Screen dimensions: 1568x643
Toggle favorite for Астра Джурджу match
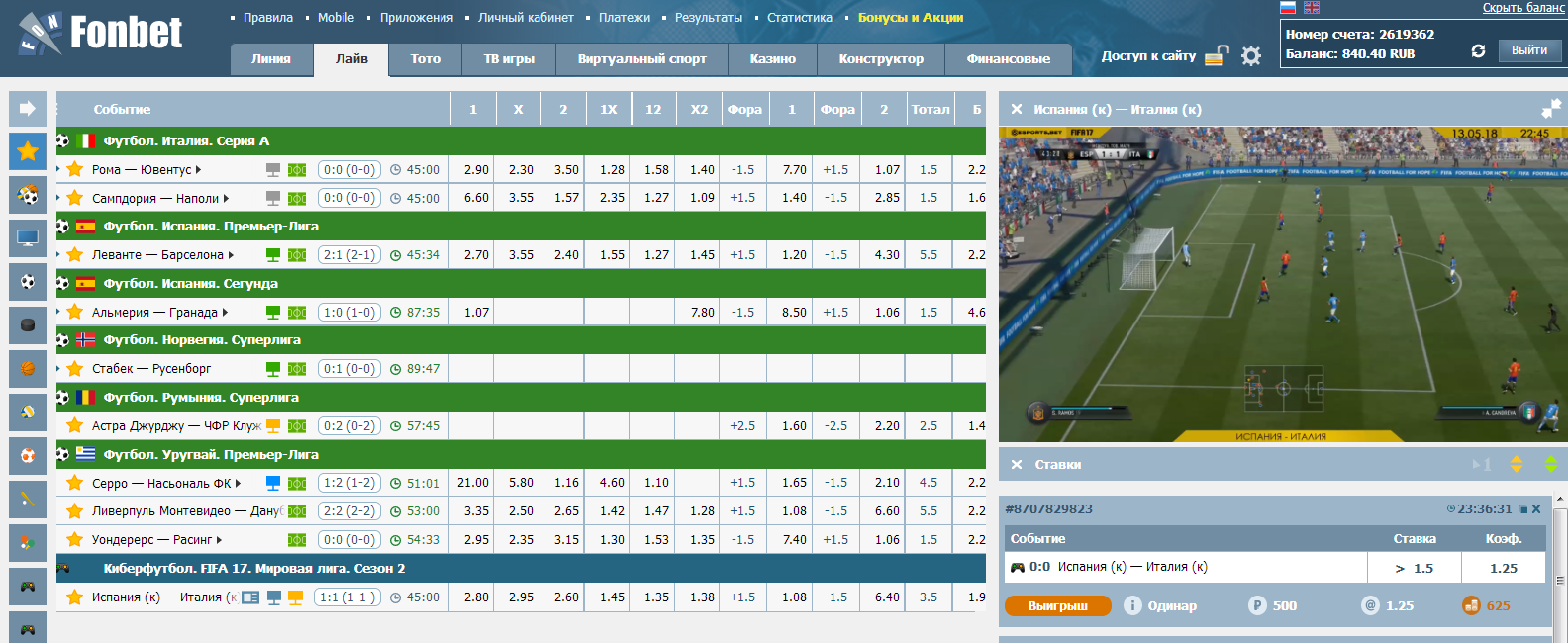click(x=74, y=425)
